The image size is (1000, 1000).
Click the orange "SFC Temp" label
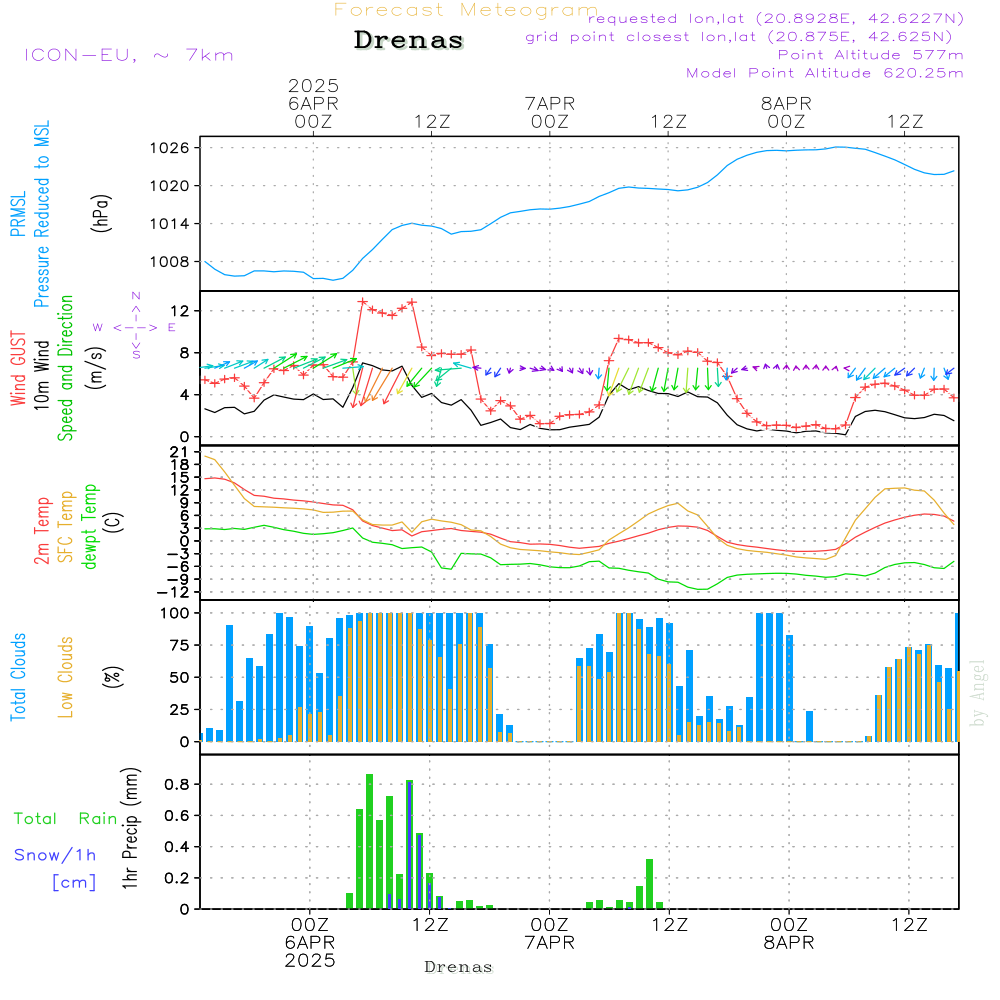66,527
